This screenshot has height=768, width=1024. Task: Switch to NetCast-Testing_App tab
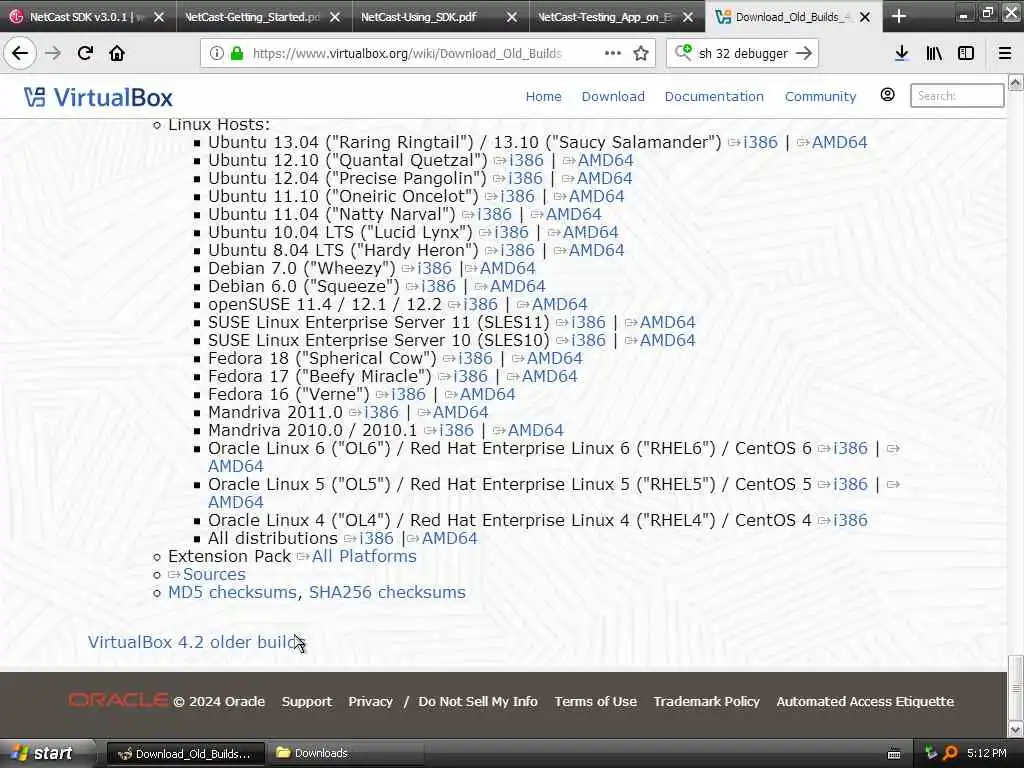click(x=617, y=17)
